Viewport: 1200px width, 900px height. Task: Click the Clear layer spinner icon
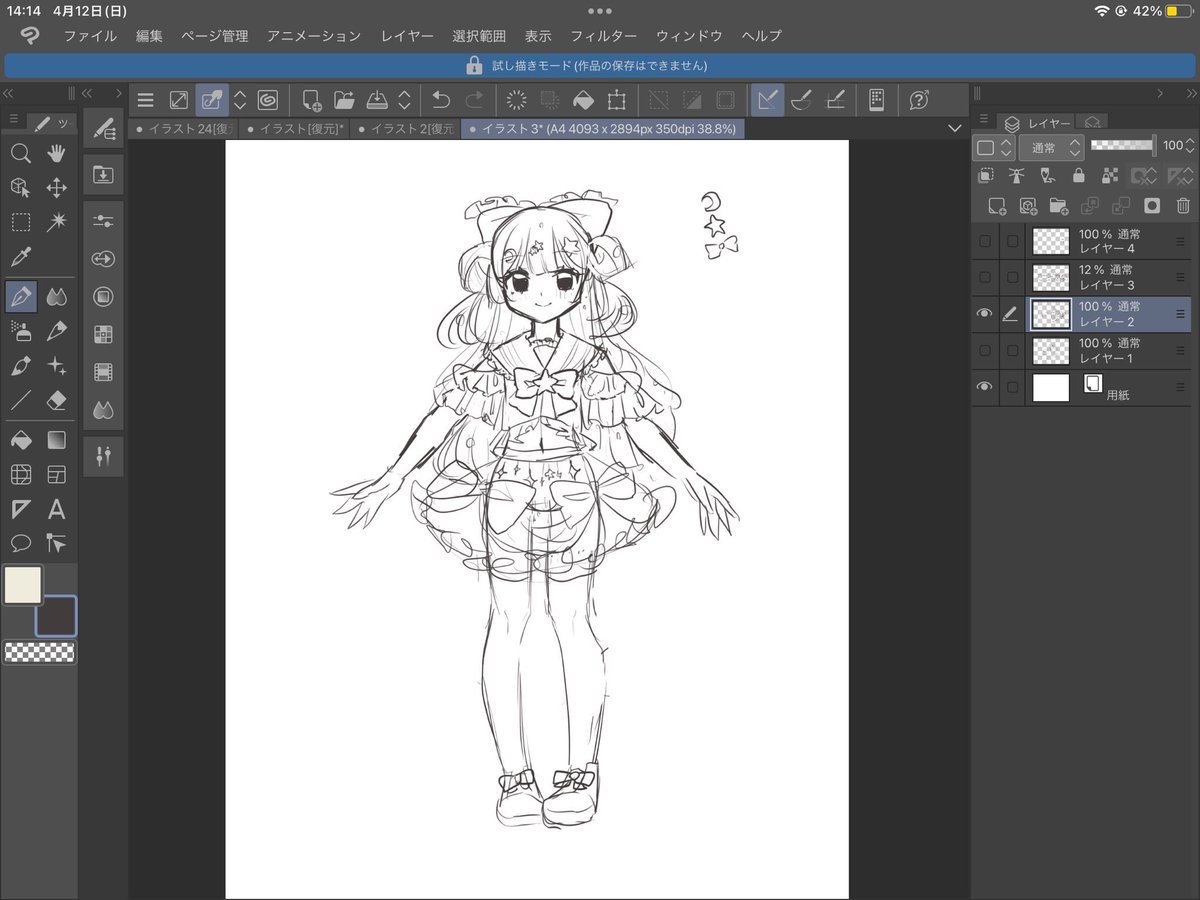point(517,99)
